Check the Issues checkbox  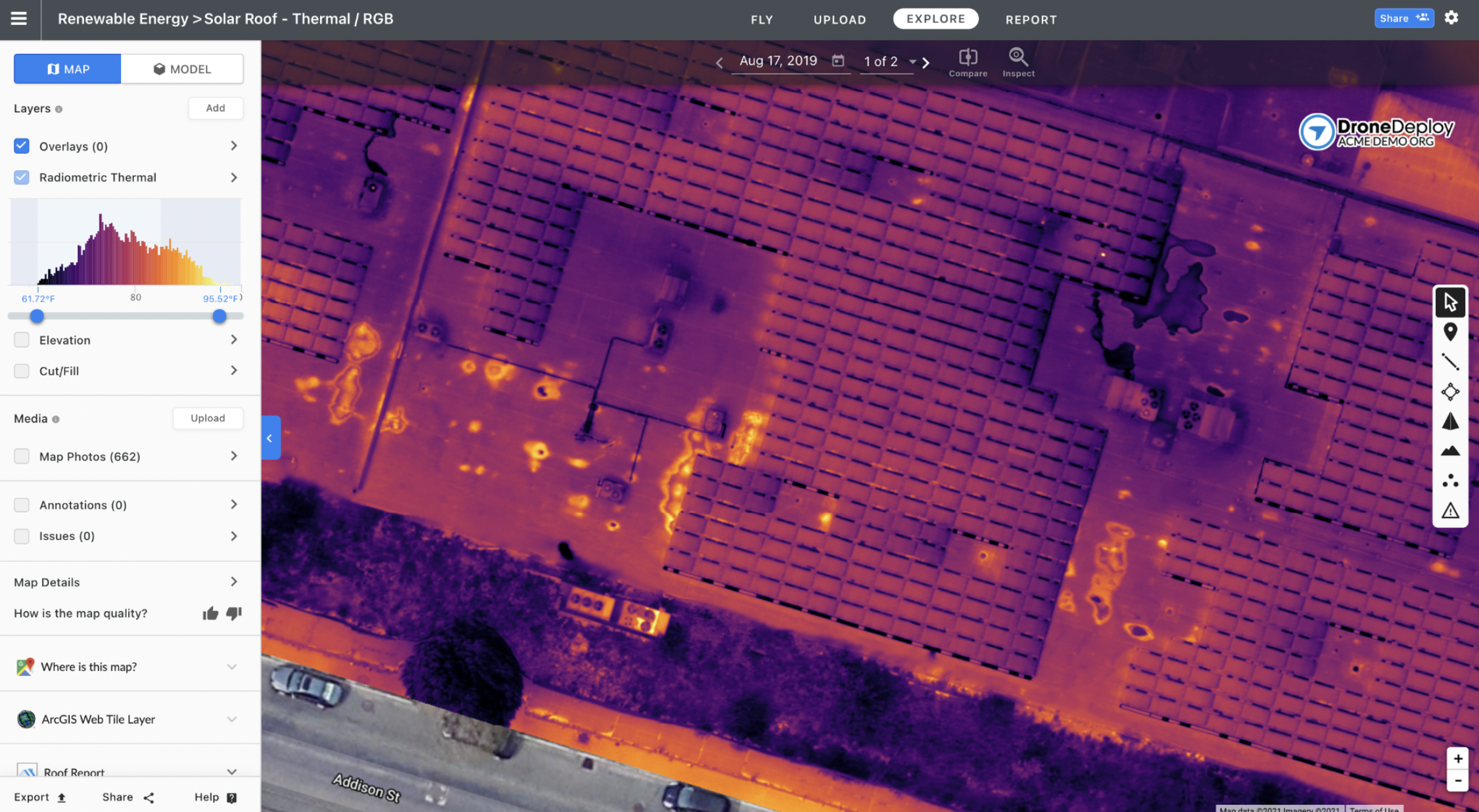point(22,536)
